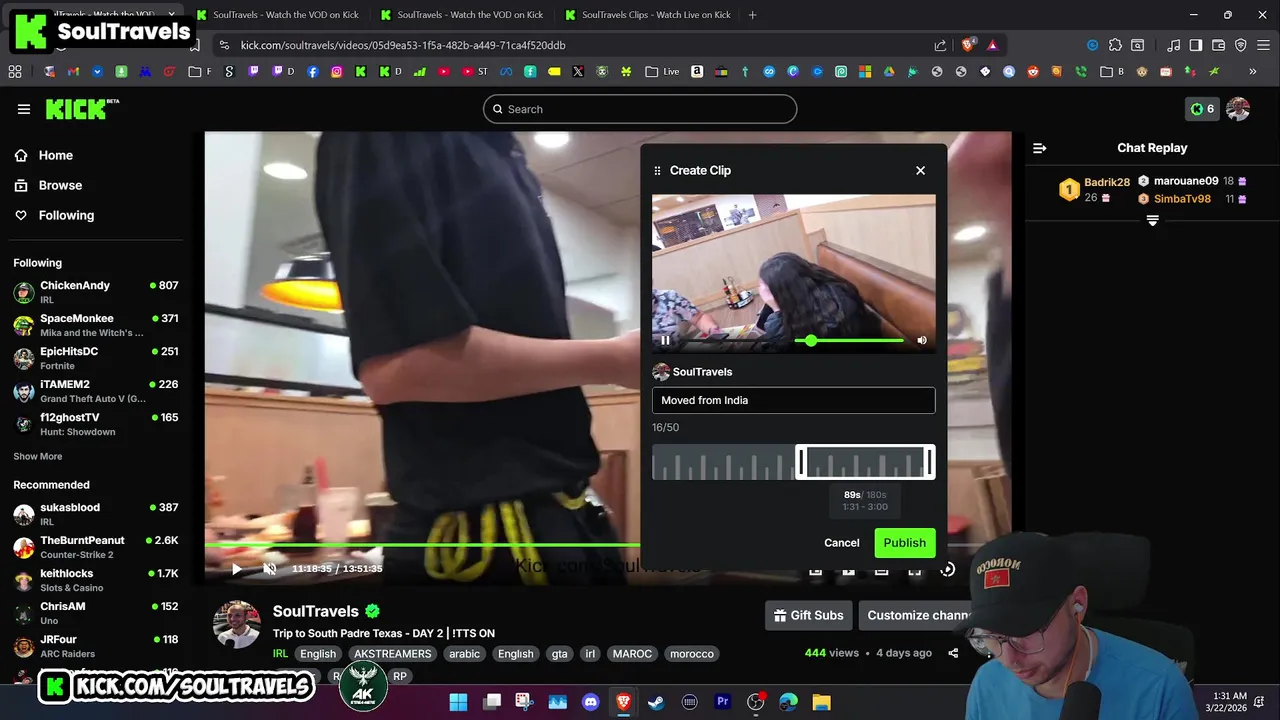The width and height of the screenshot is (1280, 720).
Task: Open ChickenAndy's channel
Action: [96, 292]
